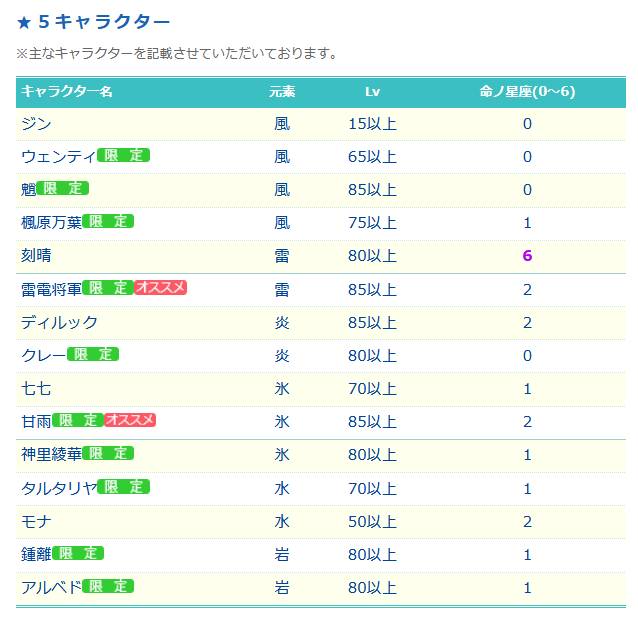Click the 限定 badge next to クレー
638x626 pixels.
point(93,354)
